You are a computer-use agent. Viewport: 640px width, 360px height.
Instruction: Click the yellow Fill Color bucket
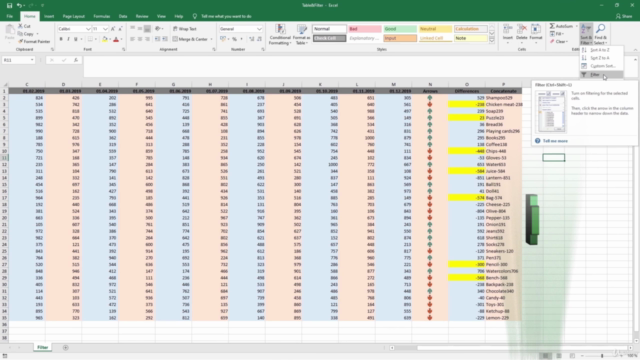(x=105, y=39)
